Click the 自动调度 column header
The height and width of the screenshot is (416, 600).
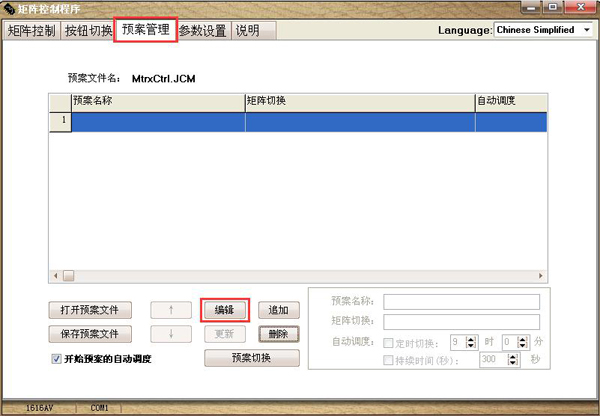(x=511, y=102)
